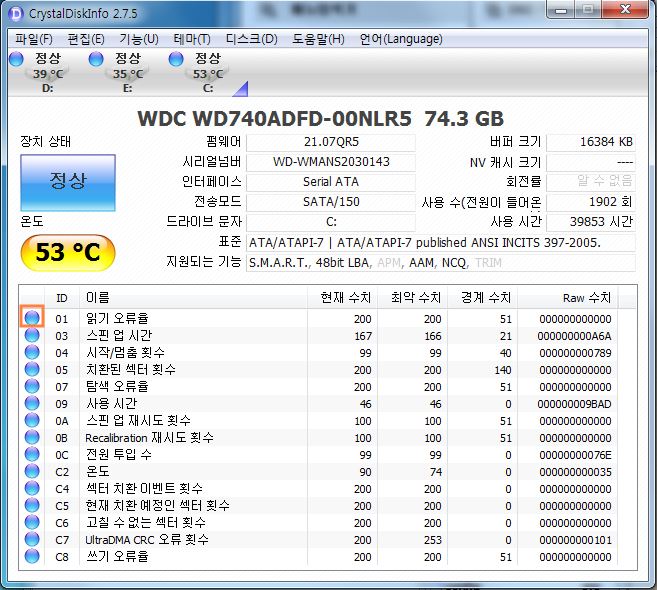This screenshot has width=657, height=590.
Task: Open the 편집(E) menu
Action: [x=86, y=39]
